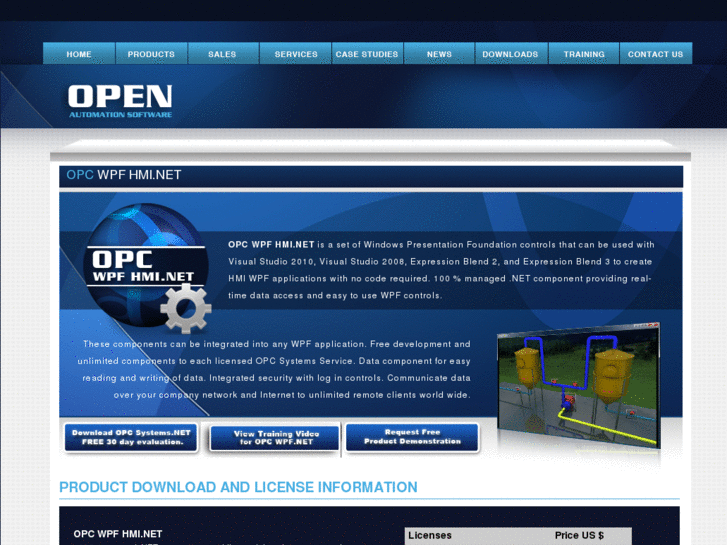The height and width of the screenshot is (545, 727).
Task: Select SERVICES in the navigation bar
Action: click(295, 53)
